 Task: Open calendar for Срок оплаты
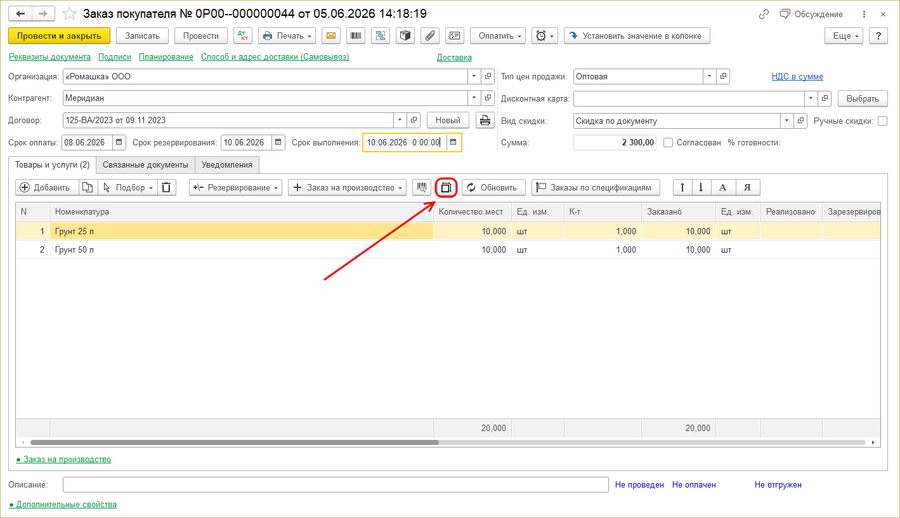(x=119, y=142)
